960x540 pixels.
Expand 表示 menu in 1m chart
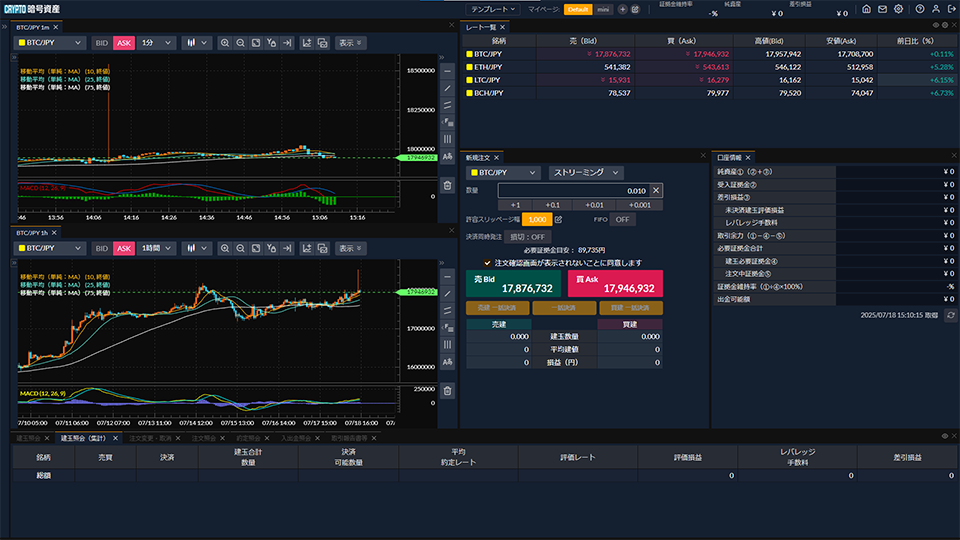(350, 43)
